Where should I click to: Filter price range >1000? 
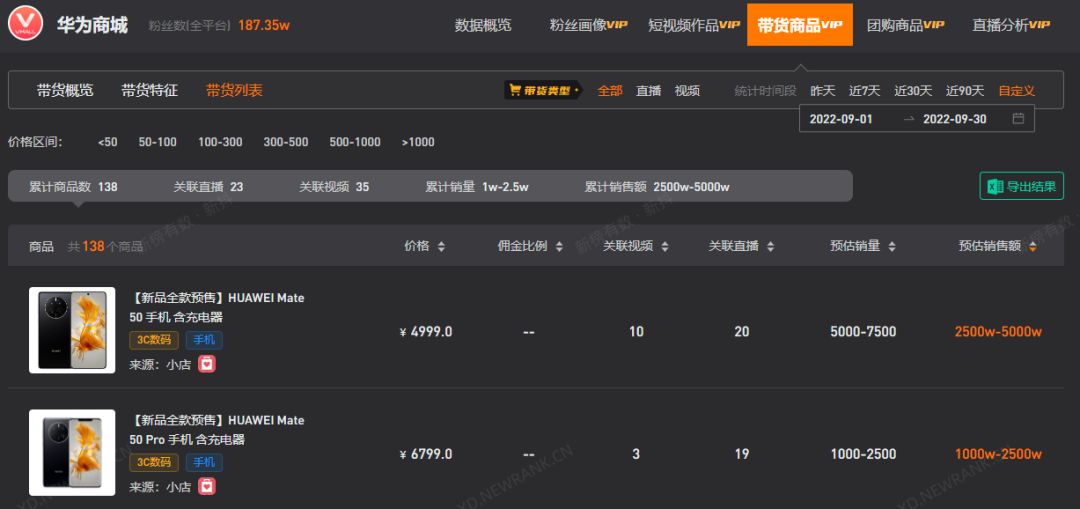pyautogui.click(x=418, y=143)
